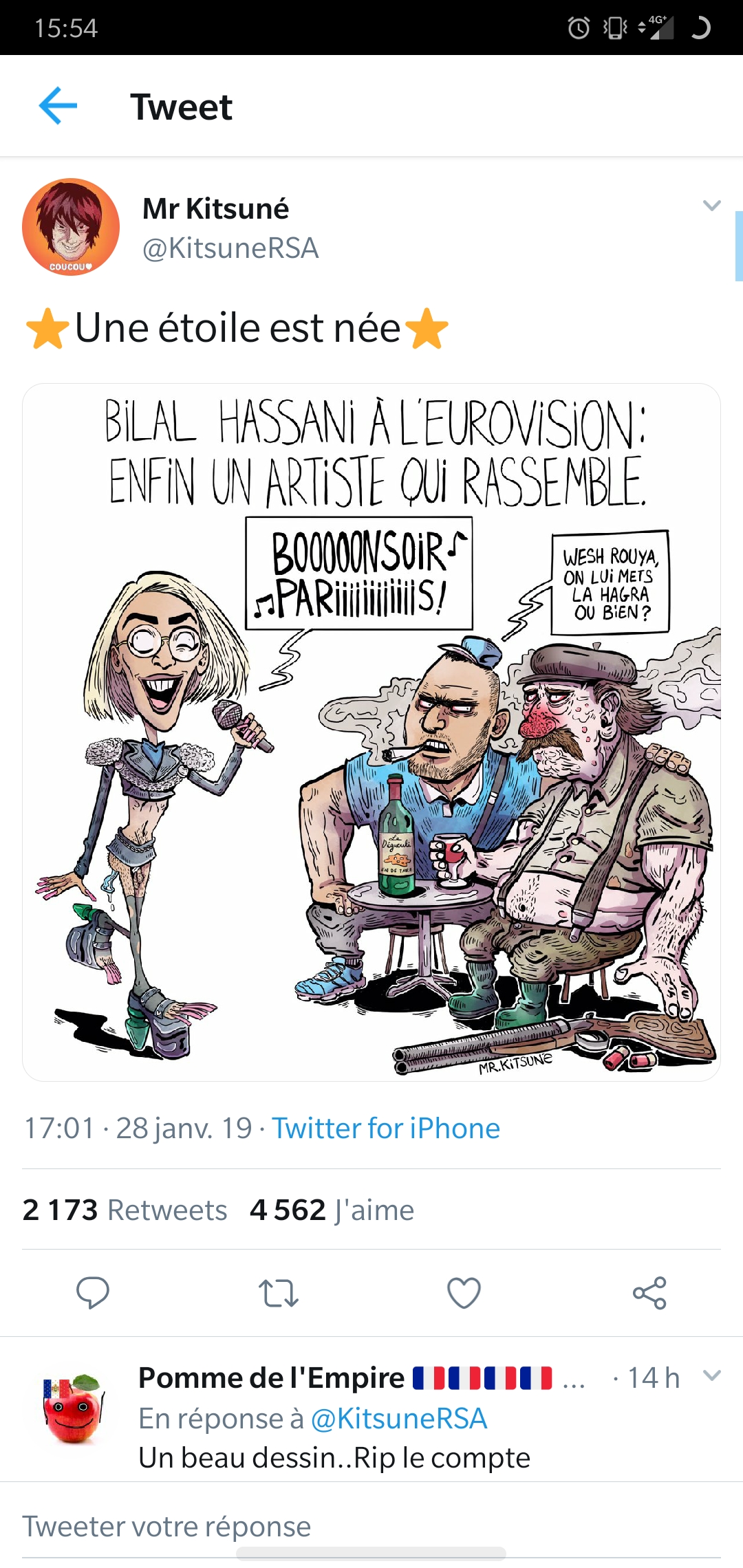743x1568 pixels.
Task: View the 4 562 J'aime list
Action: click(x=332, y=1210)
